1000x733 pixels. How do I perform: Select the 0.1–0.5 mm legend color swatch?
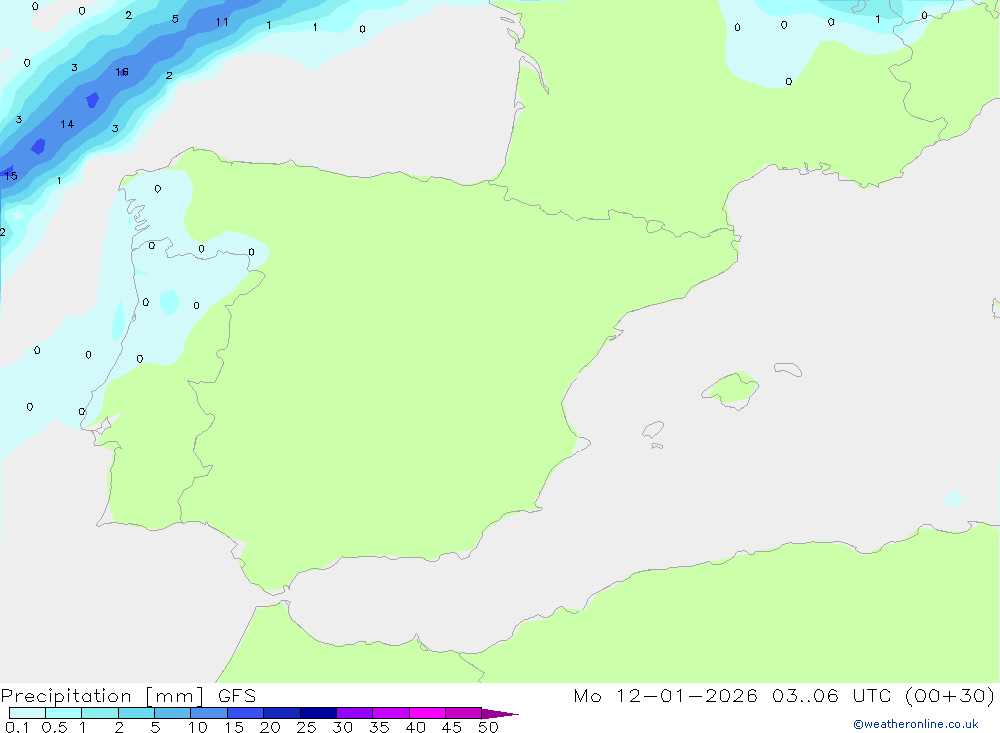click(x=27, y=713)
